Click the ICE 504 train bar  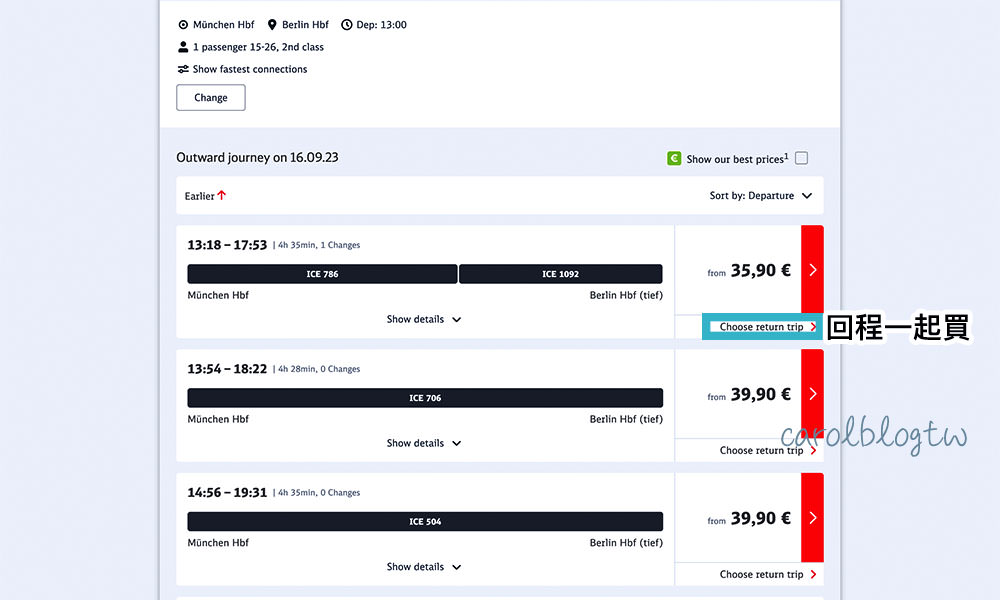[424, 522]
